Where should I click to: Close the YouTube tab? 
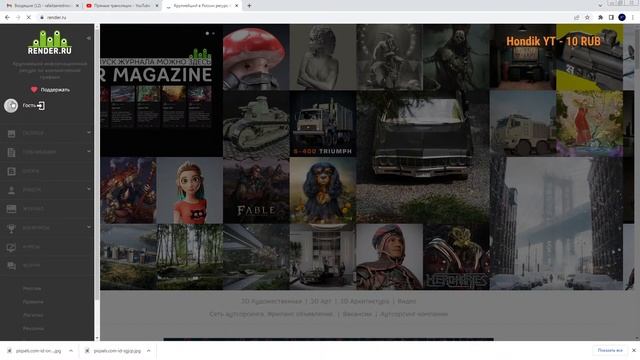(x=157, y=6)
